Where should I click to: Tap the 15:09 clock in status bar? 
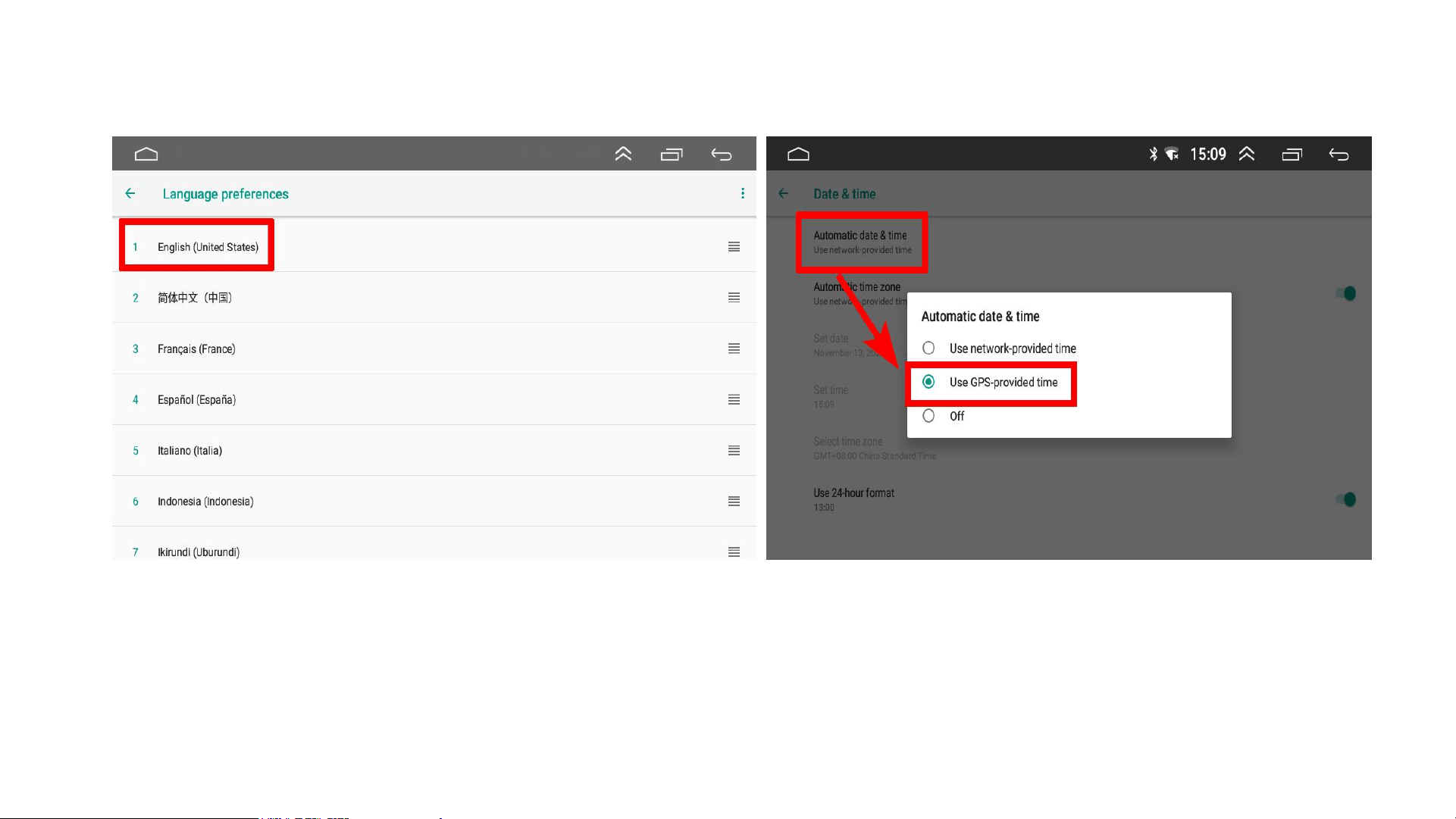[x=1208, y=155]
